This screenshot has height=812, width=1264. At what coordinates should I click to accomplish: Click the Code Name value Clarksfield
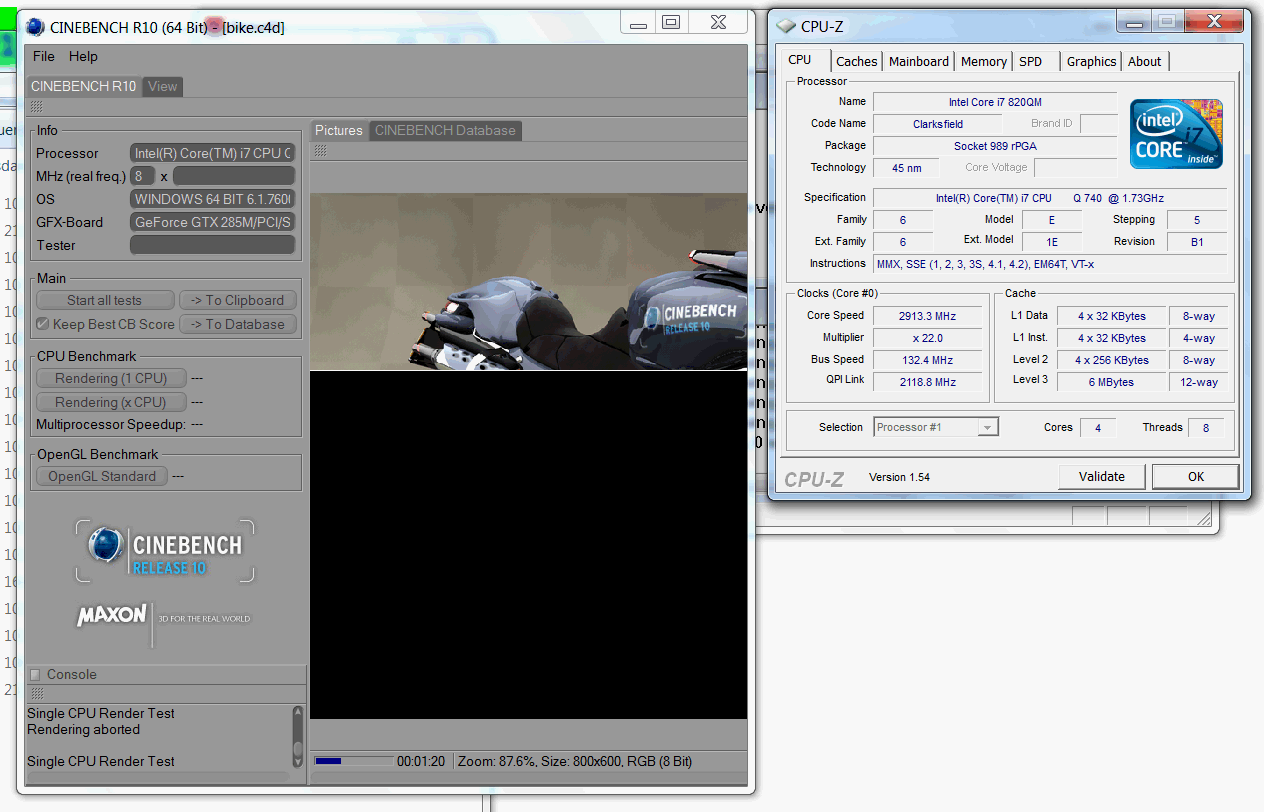coord(938,124)
